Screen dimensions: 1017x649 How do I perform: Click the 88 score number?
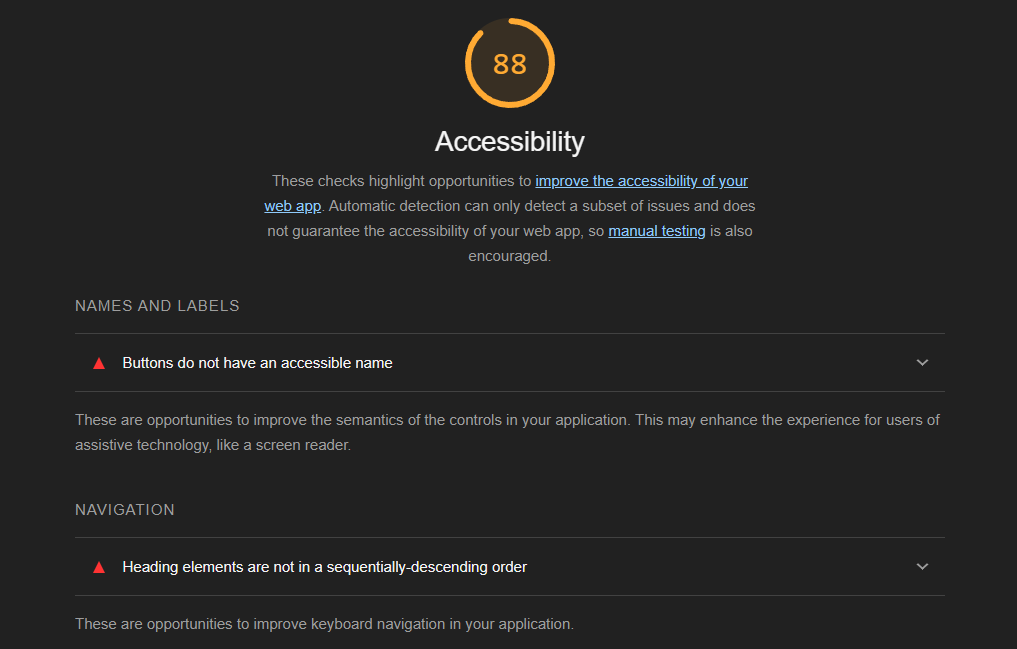[x=510, y=64]
